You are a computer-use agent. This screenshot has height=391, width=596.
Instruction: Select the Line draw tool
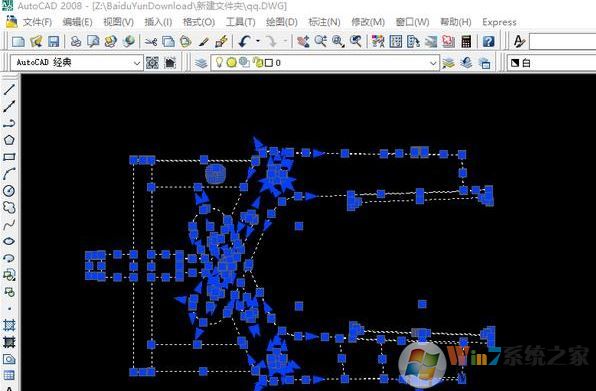tap(9, 90)
